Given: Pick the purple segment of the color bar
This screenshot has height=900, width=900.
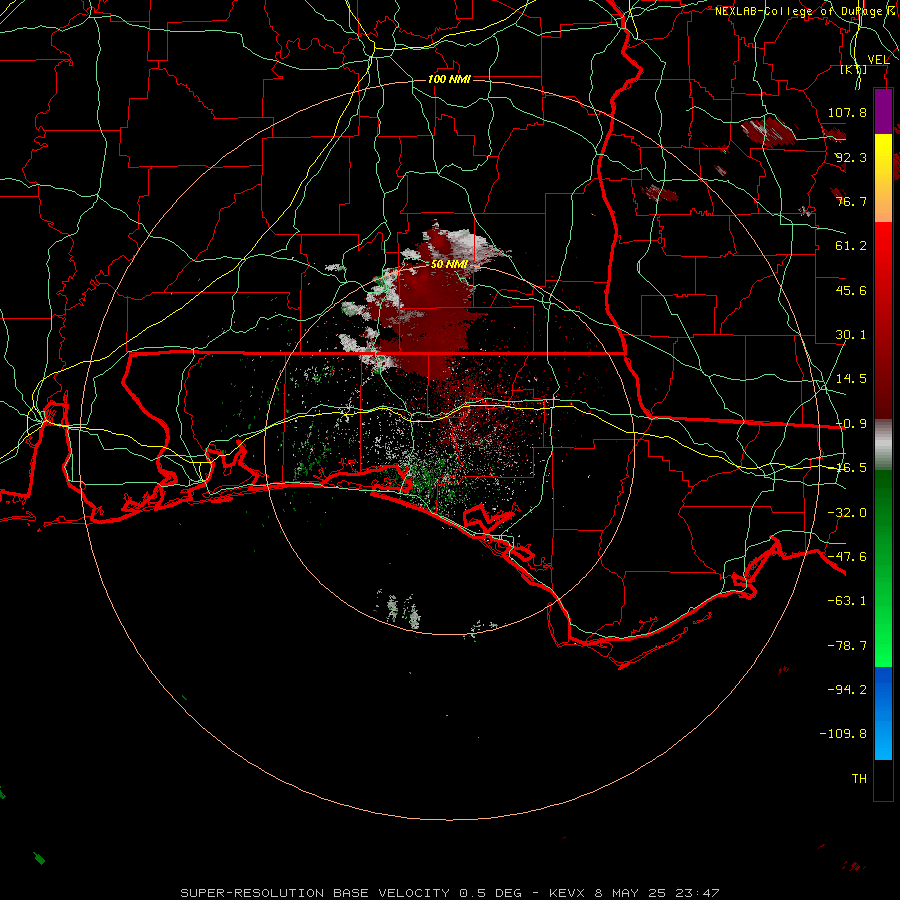Looking at the screenshot, I should (883, 111).
